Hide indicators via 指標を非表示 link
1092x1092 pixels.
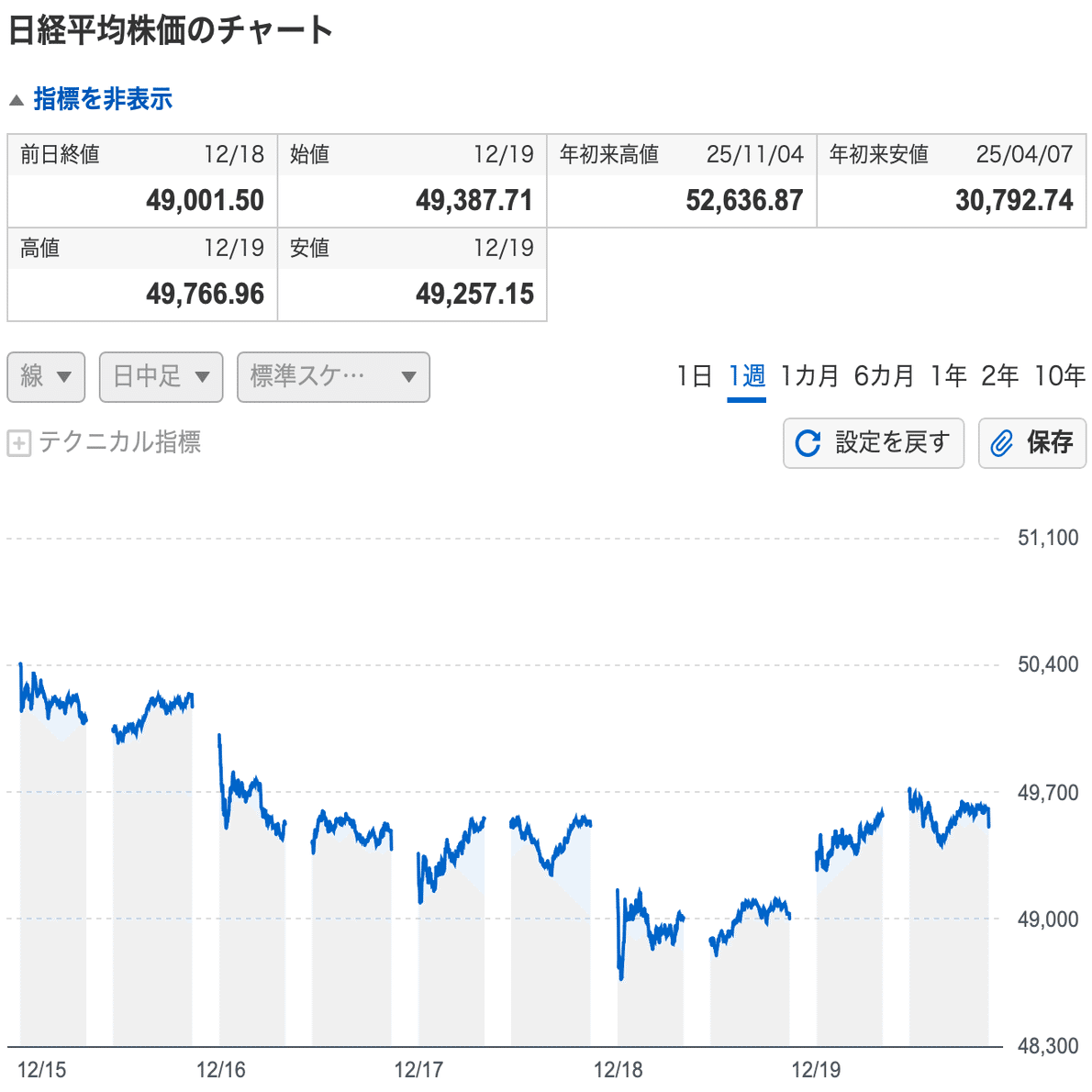coord(103,99)
